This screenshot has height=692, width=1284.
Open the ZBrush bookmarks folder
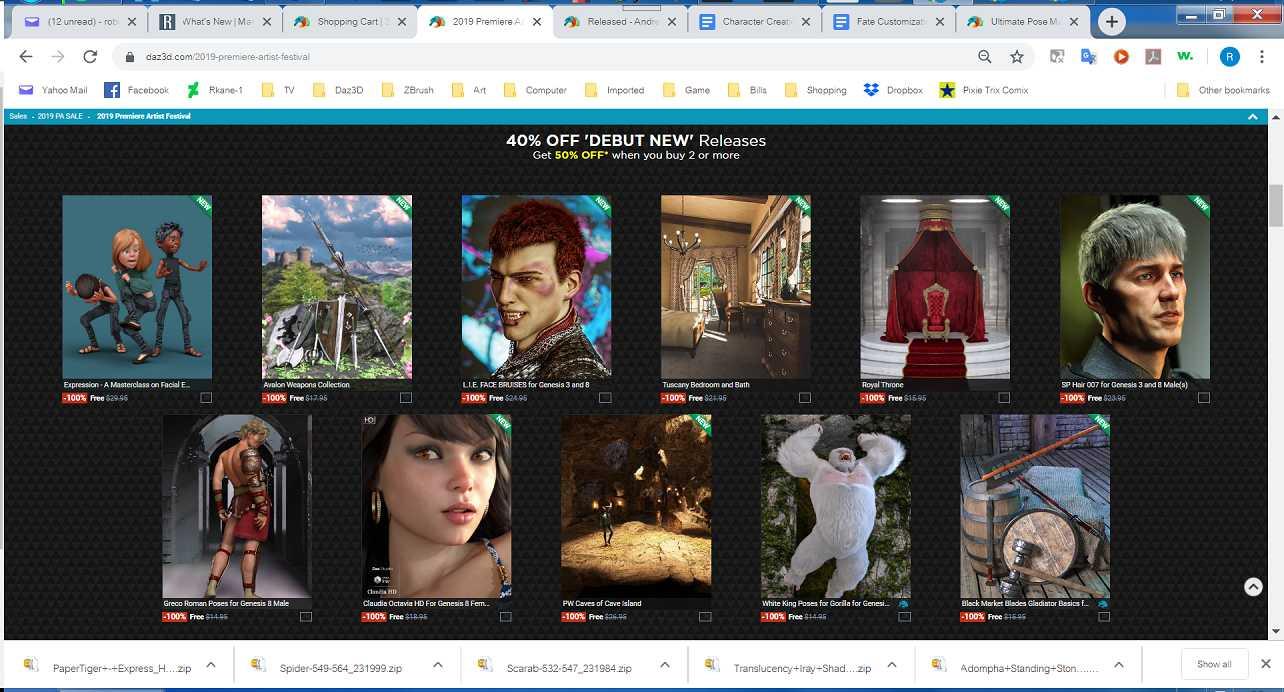click(x=408, y=90)
